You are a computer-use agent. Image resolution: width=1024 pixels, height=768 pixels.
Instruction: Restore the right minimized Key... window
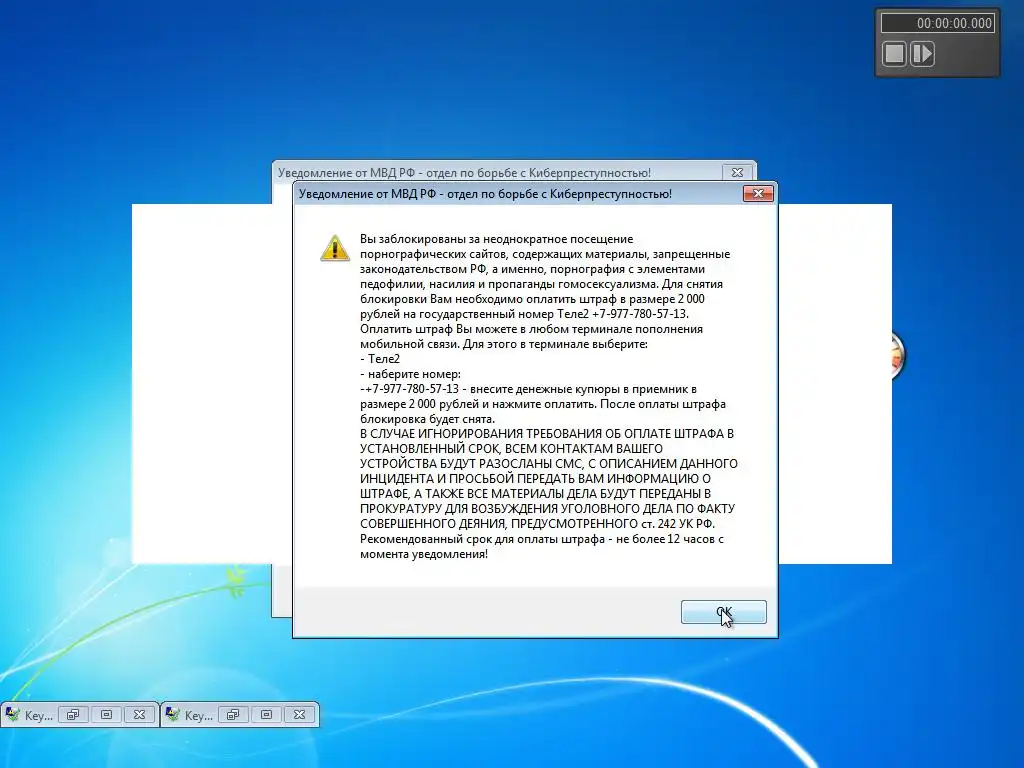pyautogui.click(x=233, y=714)
